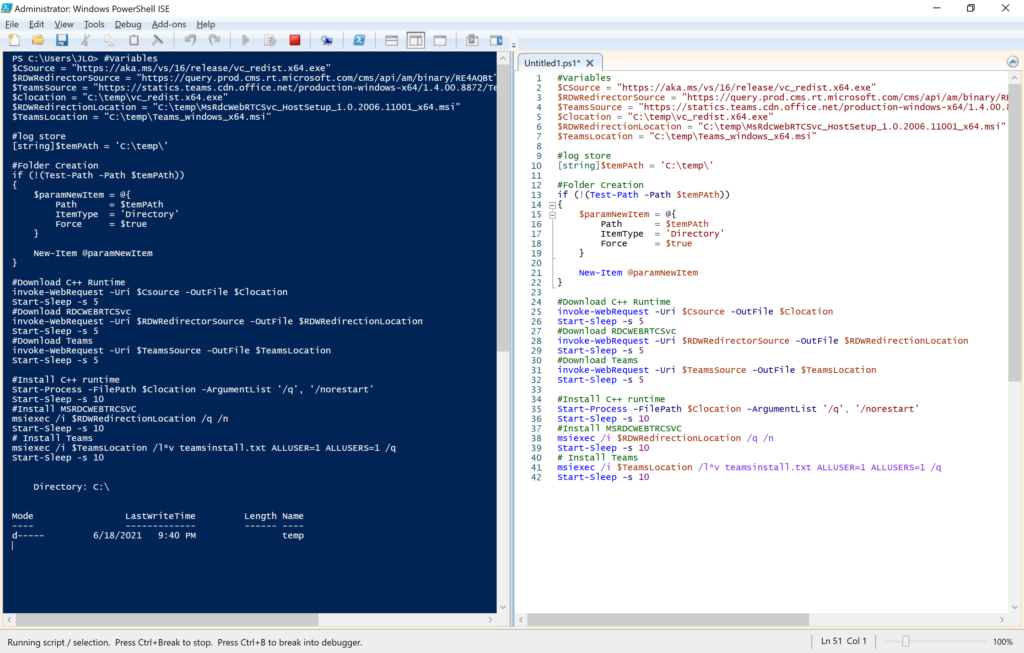The width and height of the screenshot is (1024, 653).
Task: Click 'New-Item @paramNewItem' in script editor
Action: point(638,272)
